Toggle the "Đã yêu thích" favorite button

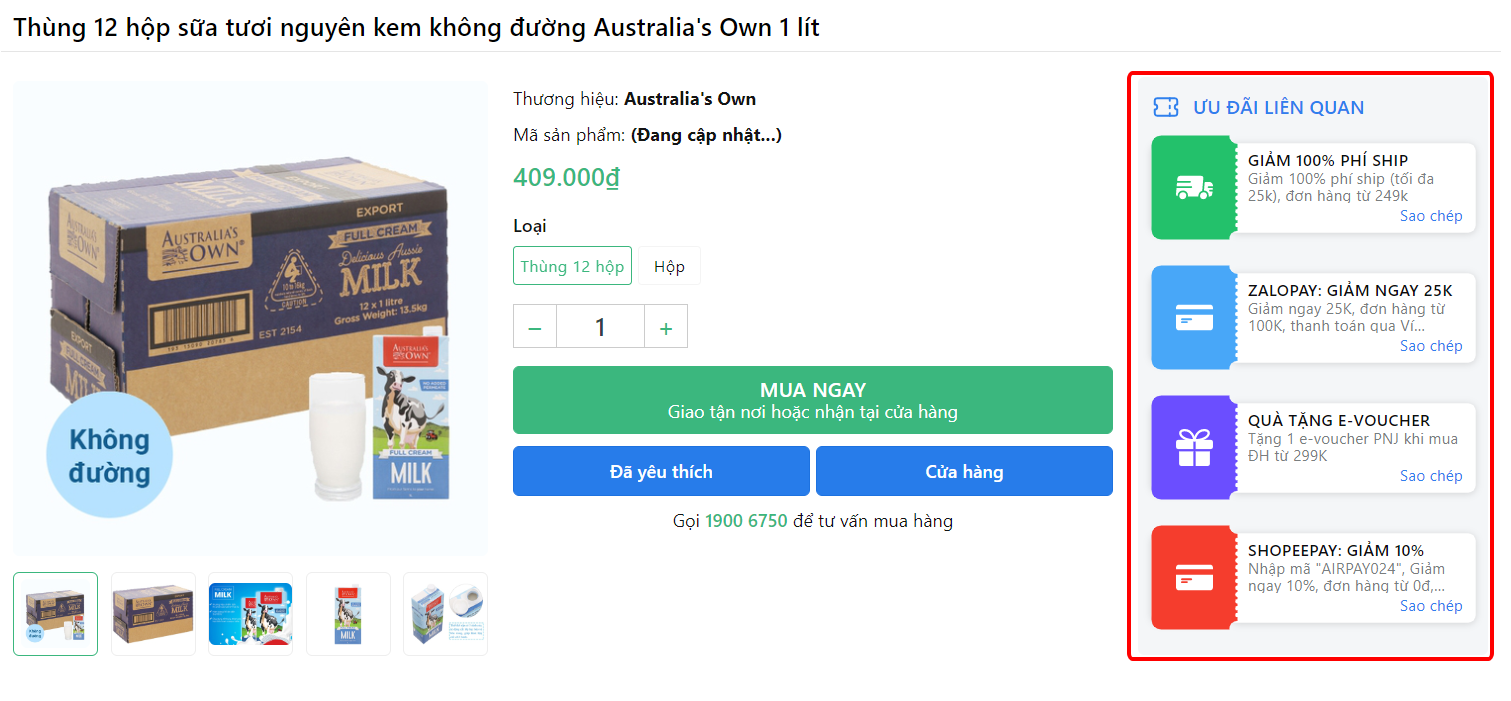pyautogui.click(x=661, y=471)
